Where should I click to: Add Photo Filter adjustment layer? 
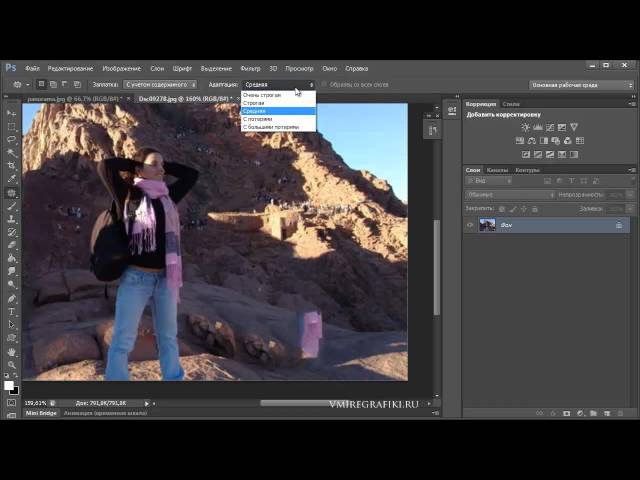pos(556,141)
